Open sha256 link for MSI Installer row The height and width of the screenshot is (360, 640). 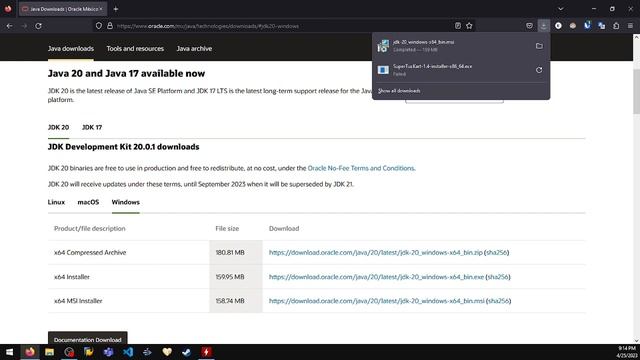coord(498,301)
